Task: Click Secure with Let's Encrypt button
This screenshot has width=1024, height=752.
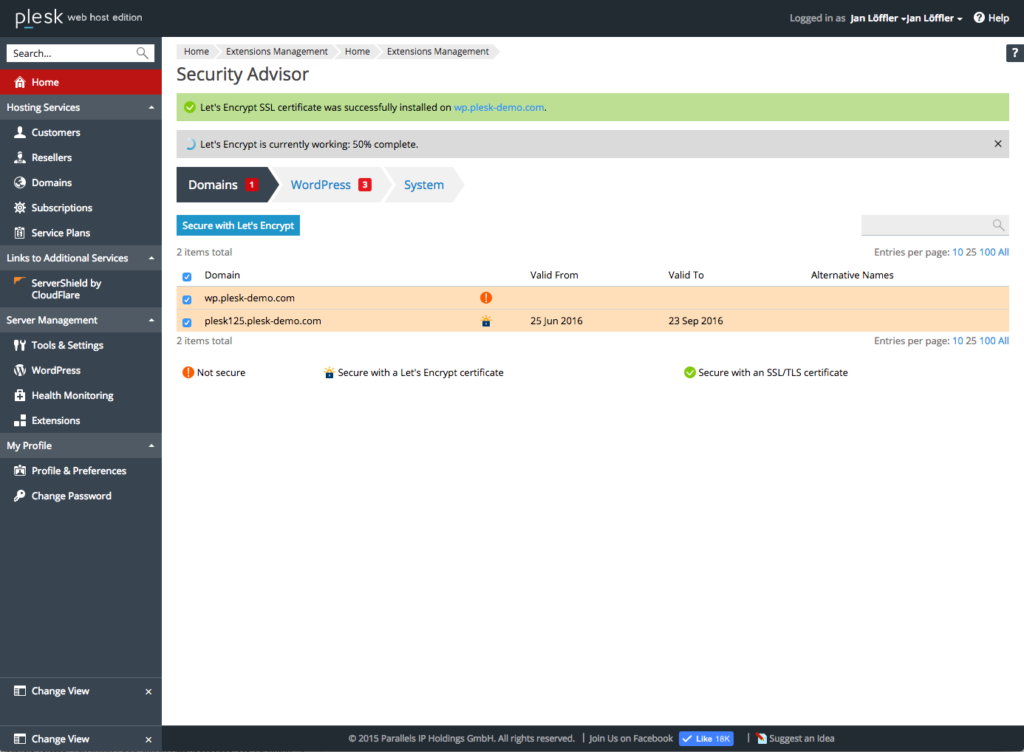Action: pyautogui.click(x=238, y=225)
